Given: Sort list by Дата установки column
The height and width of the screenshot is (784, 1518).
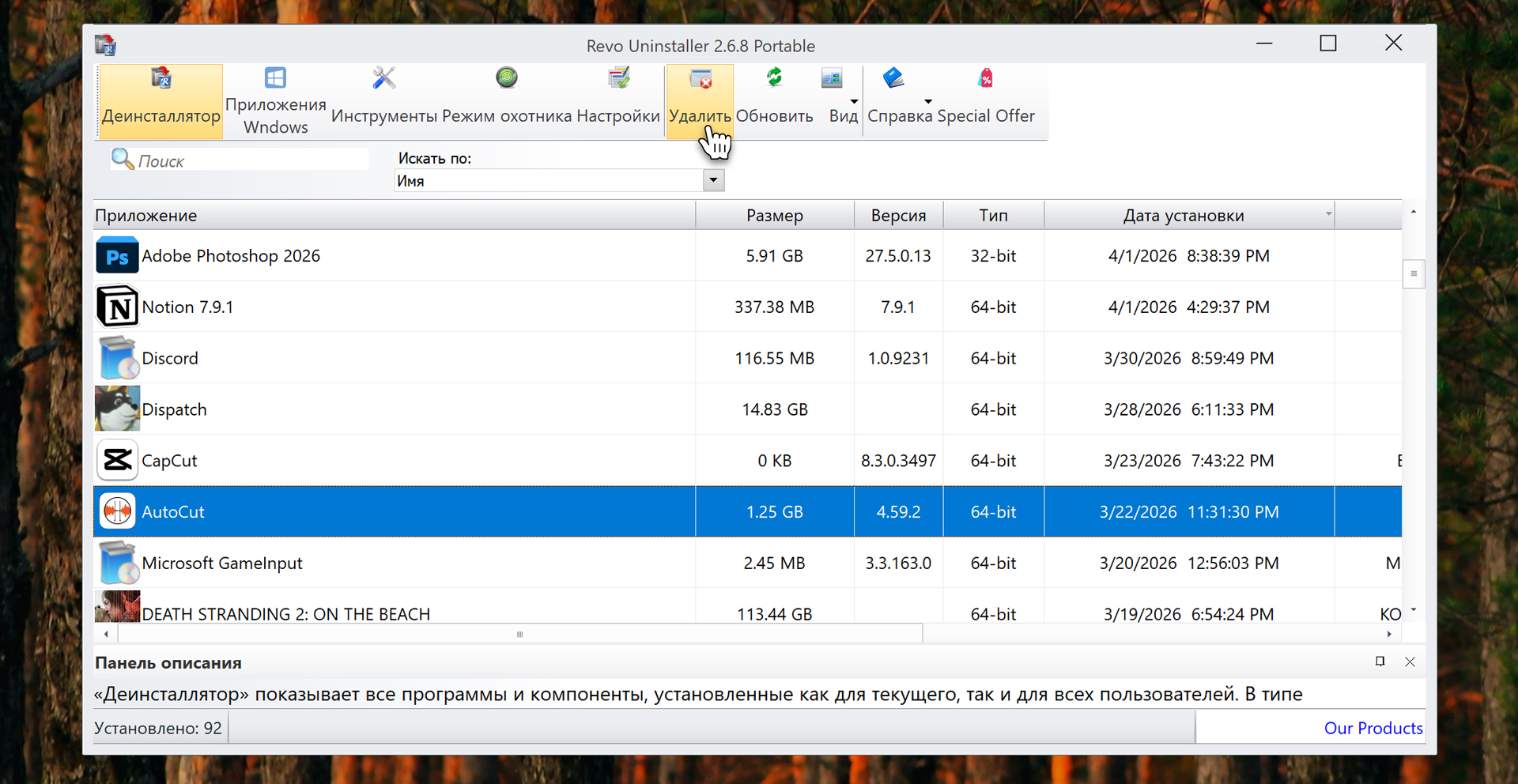Looking at the screenshot, I should 1183,216.
